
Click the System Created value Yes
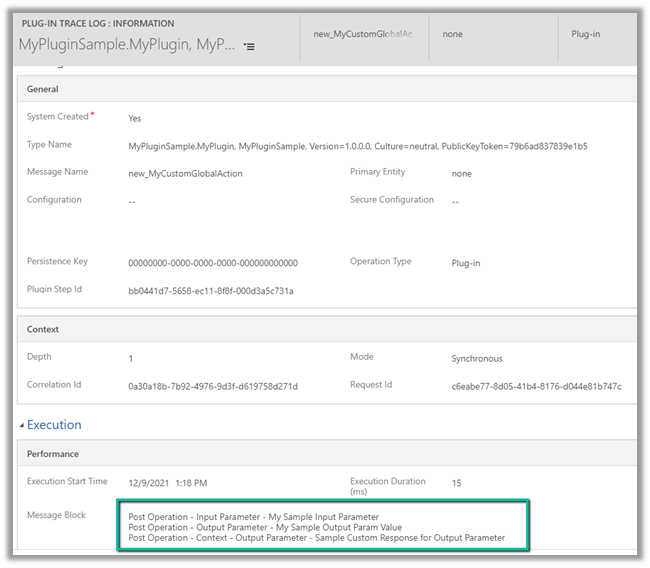[x=135, y=118]
